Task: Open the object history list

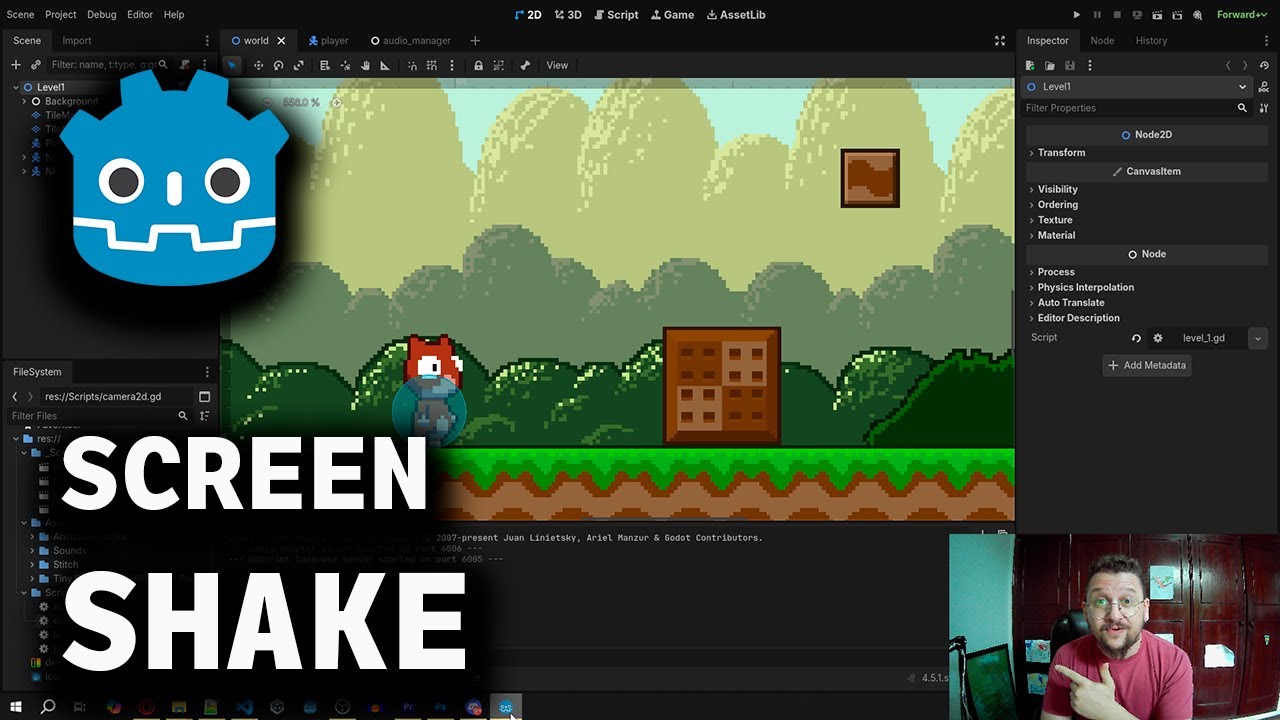Action: [x=1264, y=65]
